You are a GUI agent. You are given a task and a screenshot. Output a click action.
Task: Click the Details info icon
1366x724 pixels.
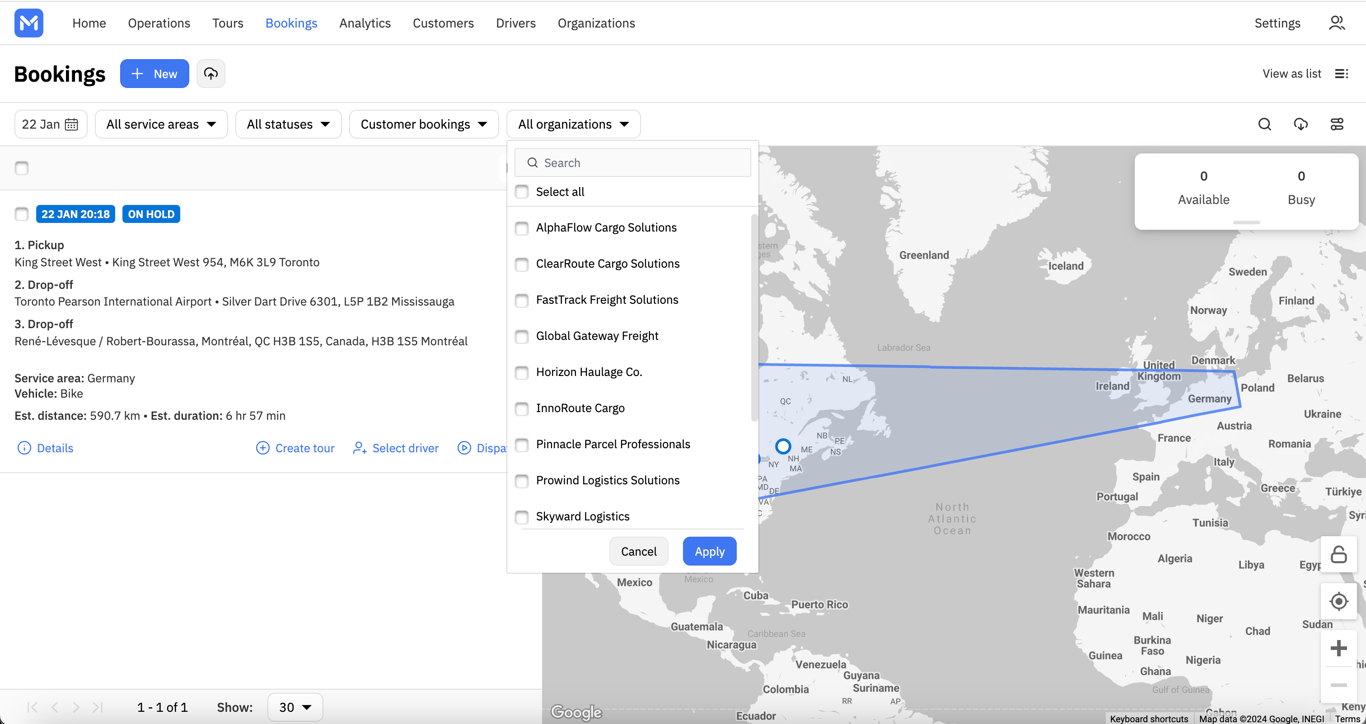click(x=24, y=448)
